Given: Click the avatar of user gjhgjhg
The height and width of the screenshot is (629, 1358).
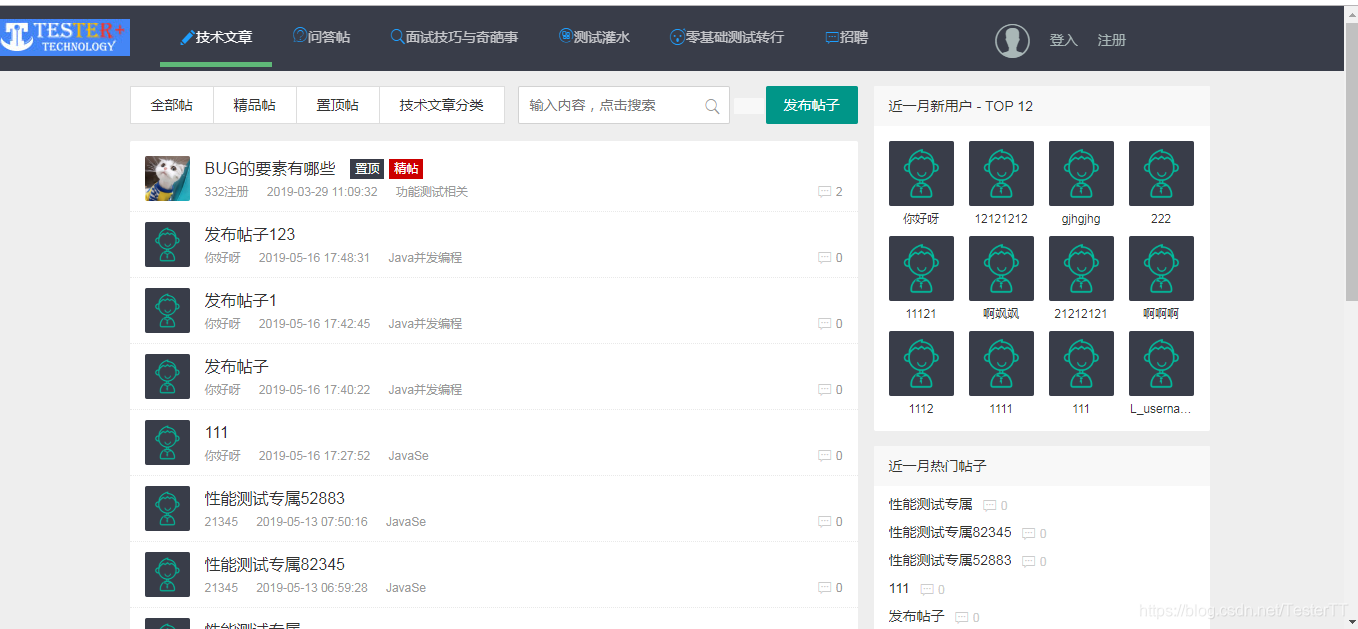Looking at the screenshot, I should 1081,172.
